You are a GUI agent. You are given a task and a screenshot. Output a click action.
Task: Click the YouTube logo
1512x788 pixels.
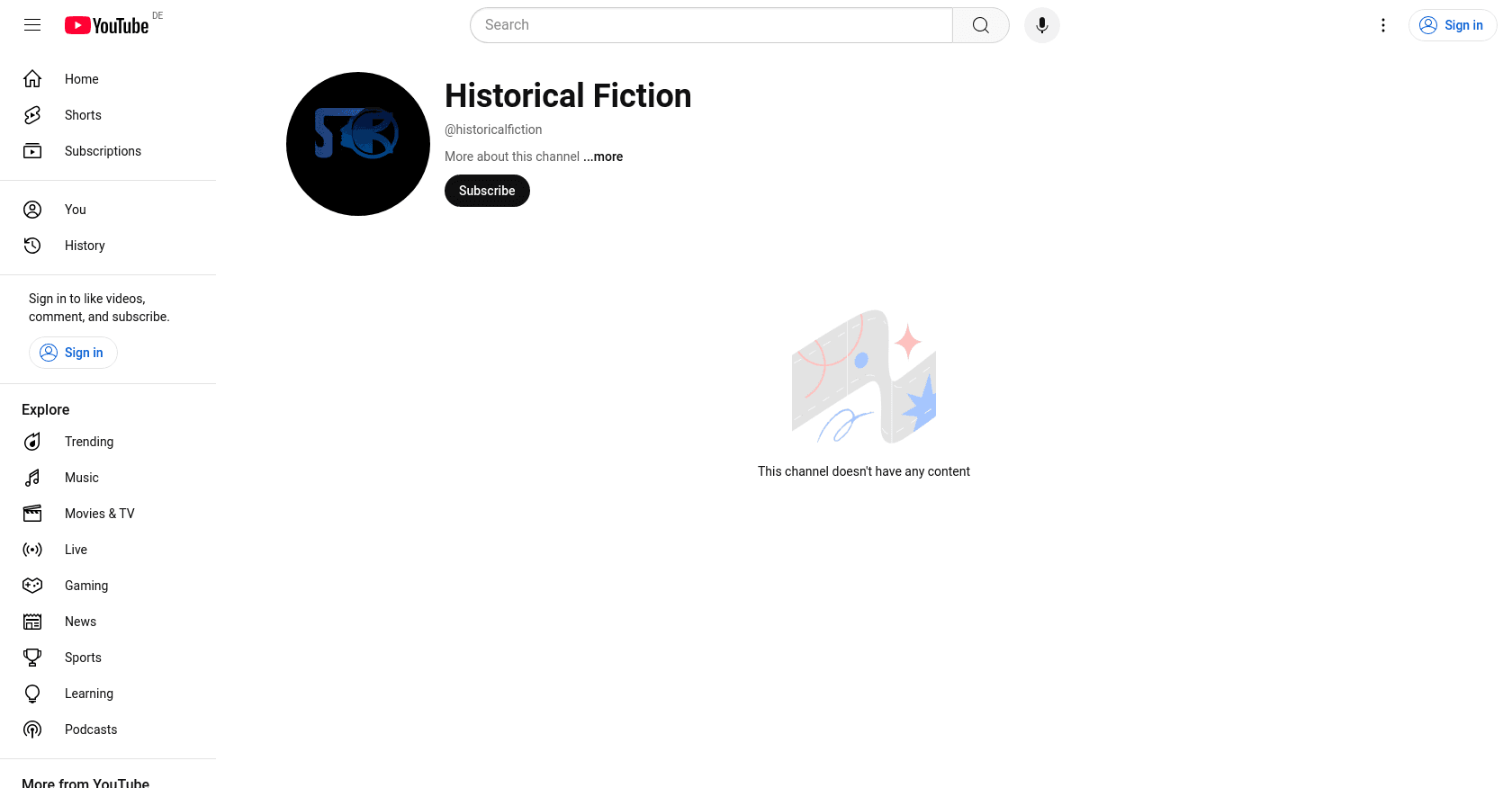(106, 25)
